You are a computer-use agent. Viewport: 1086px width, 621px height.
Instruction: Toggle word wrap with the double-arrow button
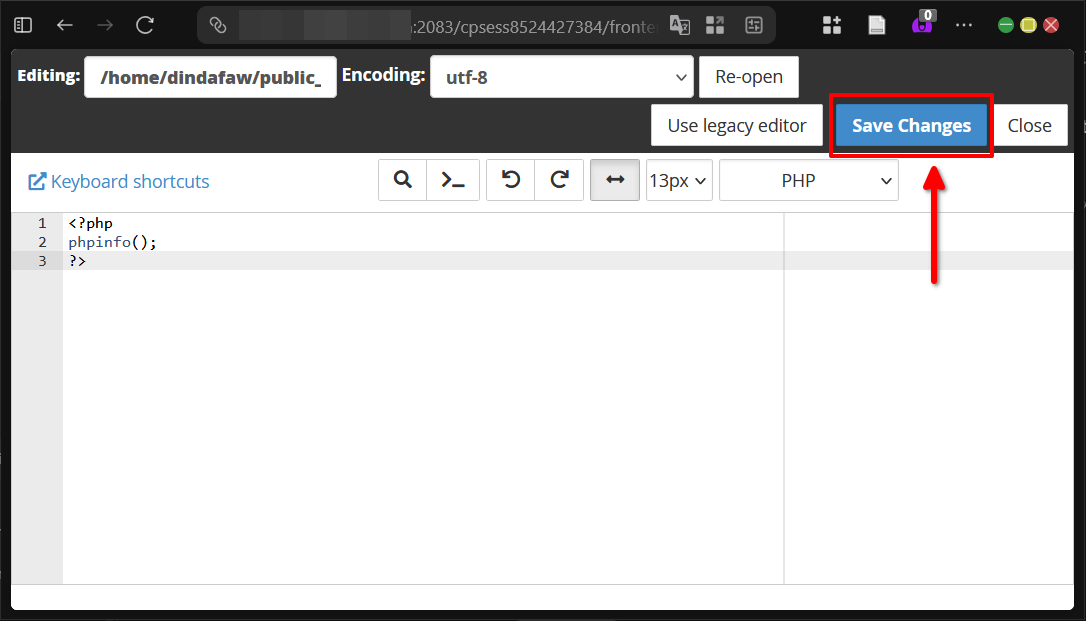tap(614, 180)
